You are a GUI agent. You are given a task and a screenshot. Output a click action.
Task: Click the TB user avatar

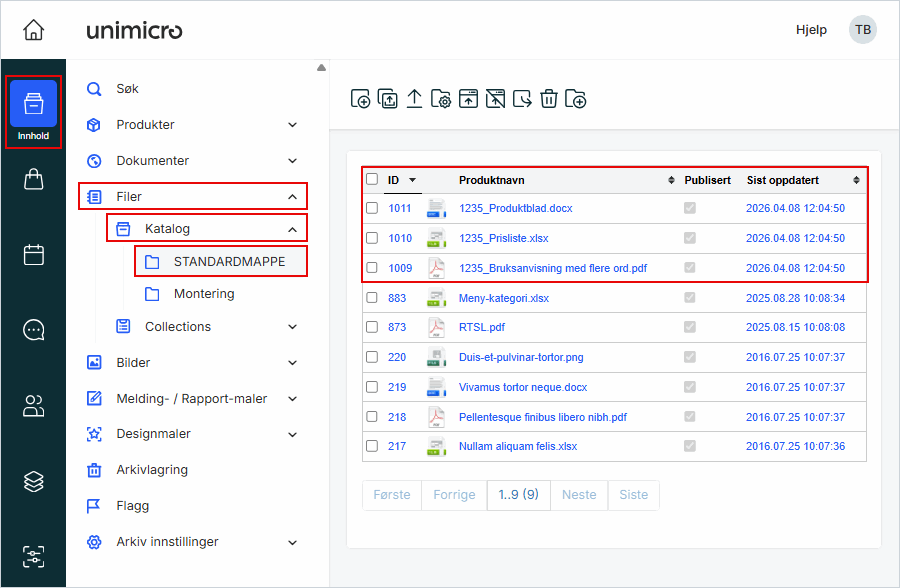click(862, 30)
